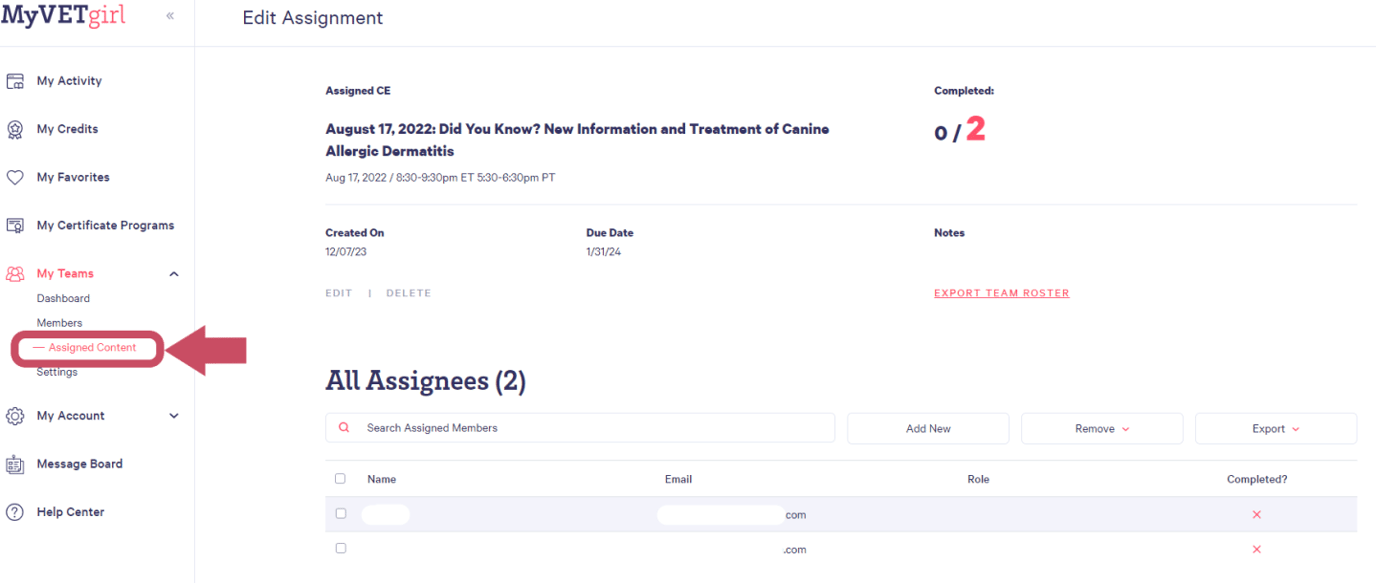Screen dimensions: 1376x583
Task: Open the My Account gear icon
Action: [14, 415]
